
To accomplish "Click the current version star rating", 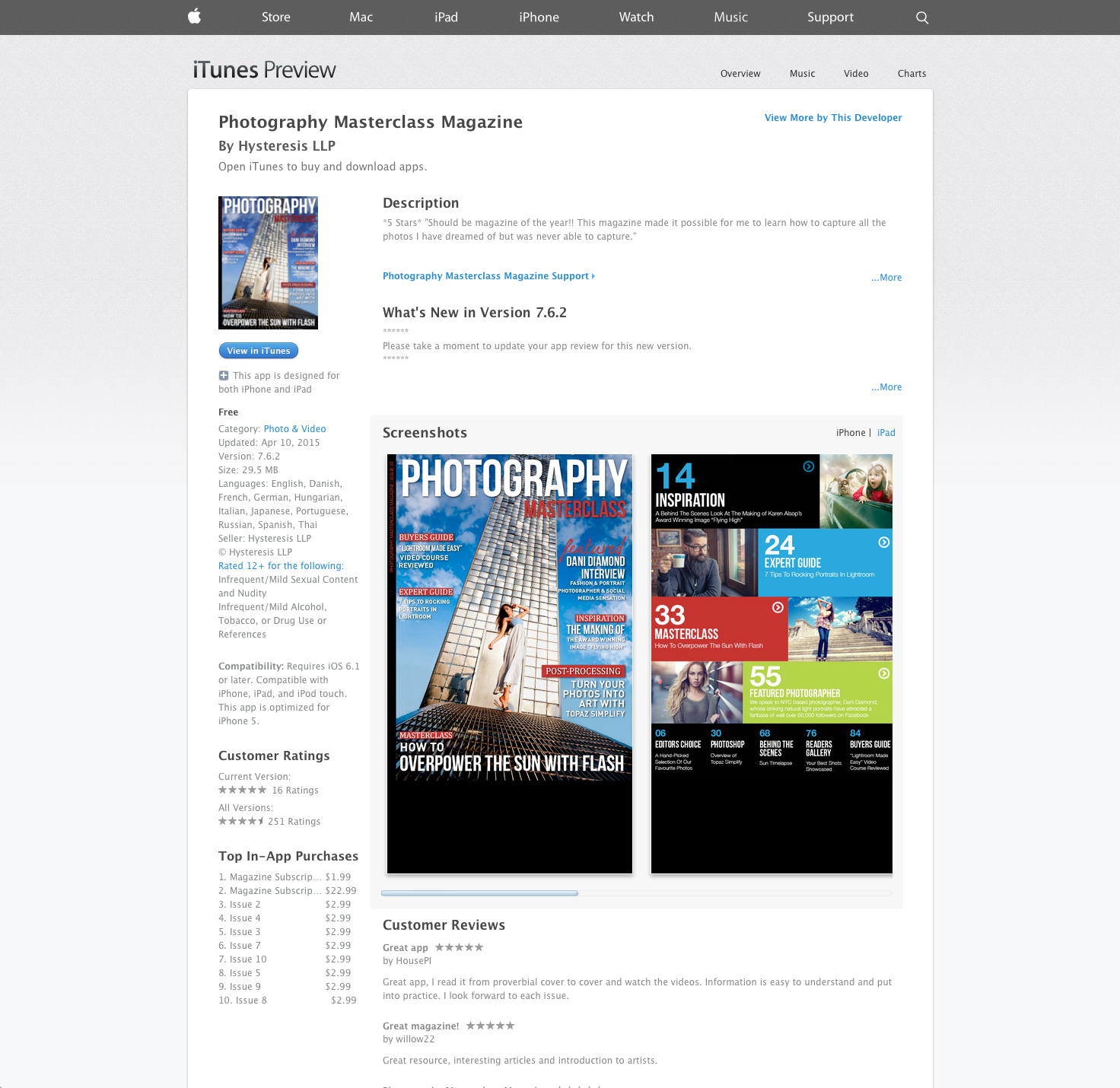I will point(242,790).
